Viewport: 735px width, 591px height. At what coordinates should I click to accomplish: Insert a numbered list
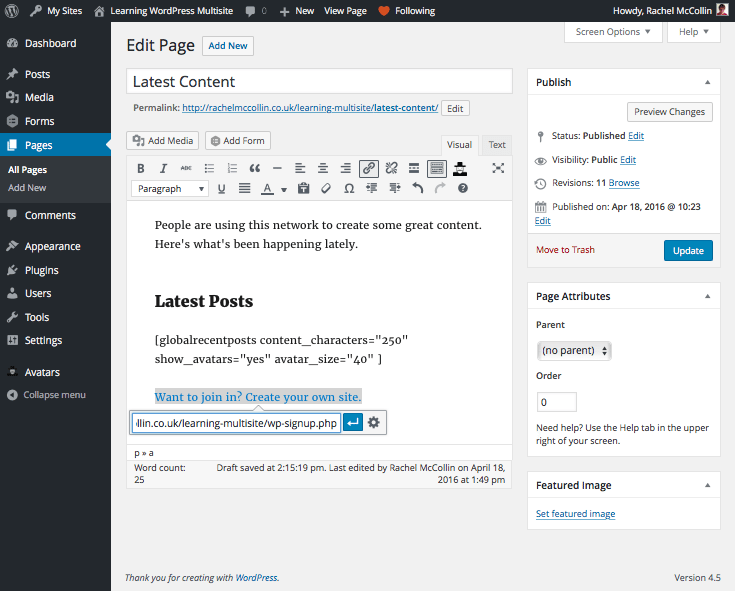pos(232,168)
